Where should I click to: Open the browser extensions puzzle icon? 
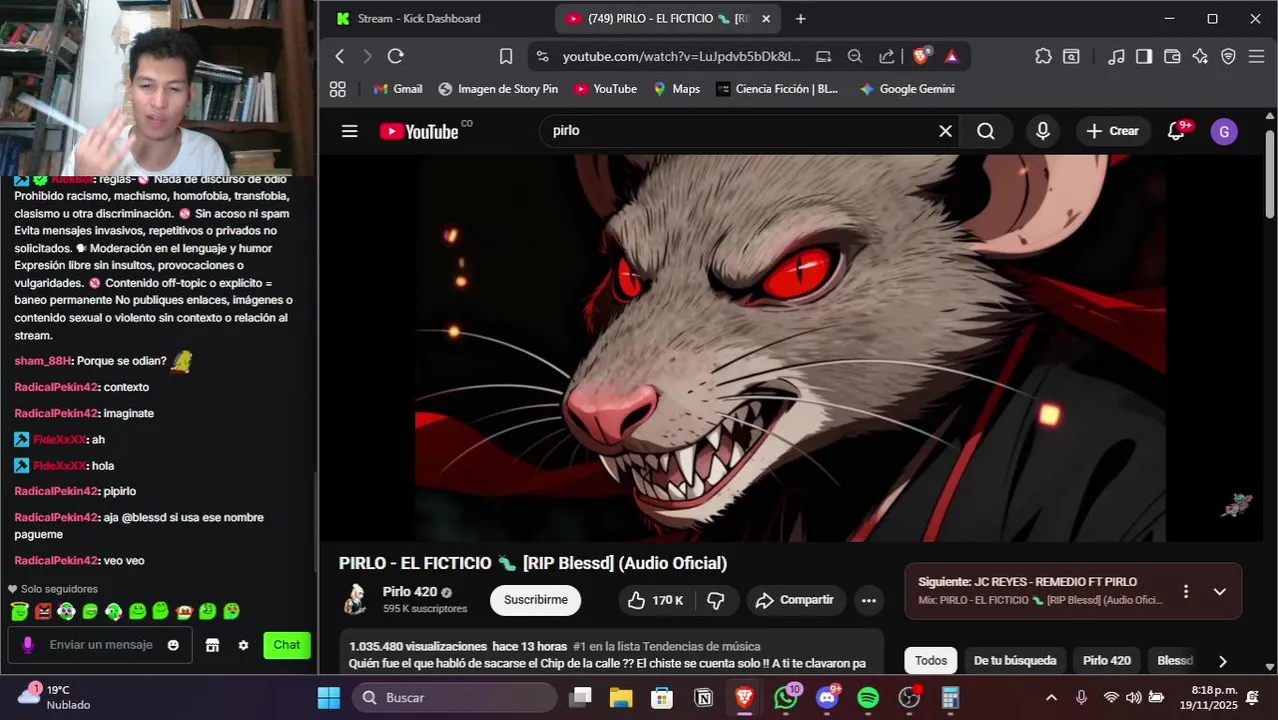(x=1043, y=57)
